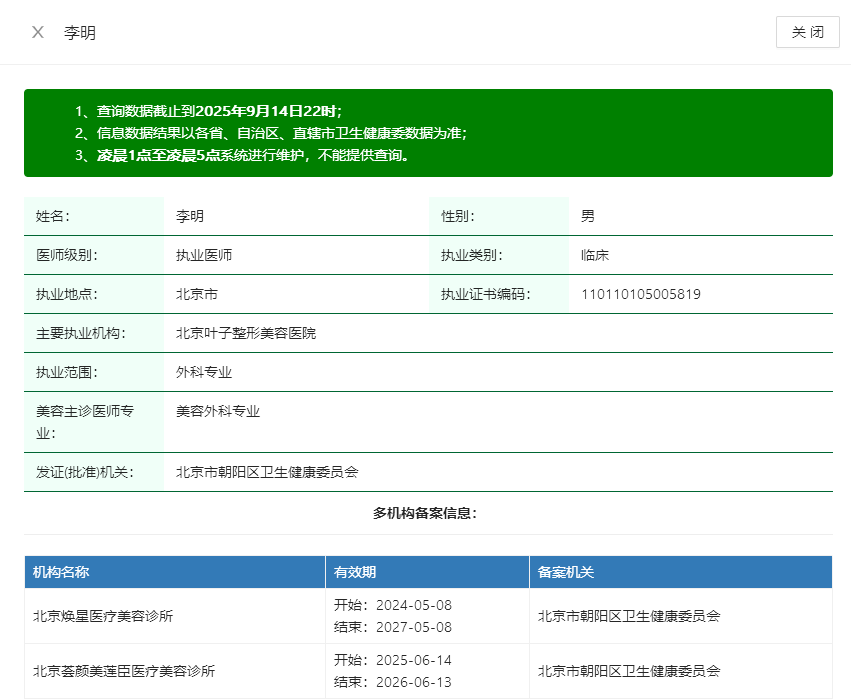Click the X icon beside the 李明 title
The height and width of the screenshot is (699, 851).
coord(38,32)
